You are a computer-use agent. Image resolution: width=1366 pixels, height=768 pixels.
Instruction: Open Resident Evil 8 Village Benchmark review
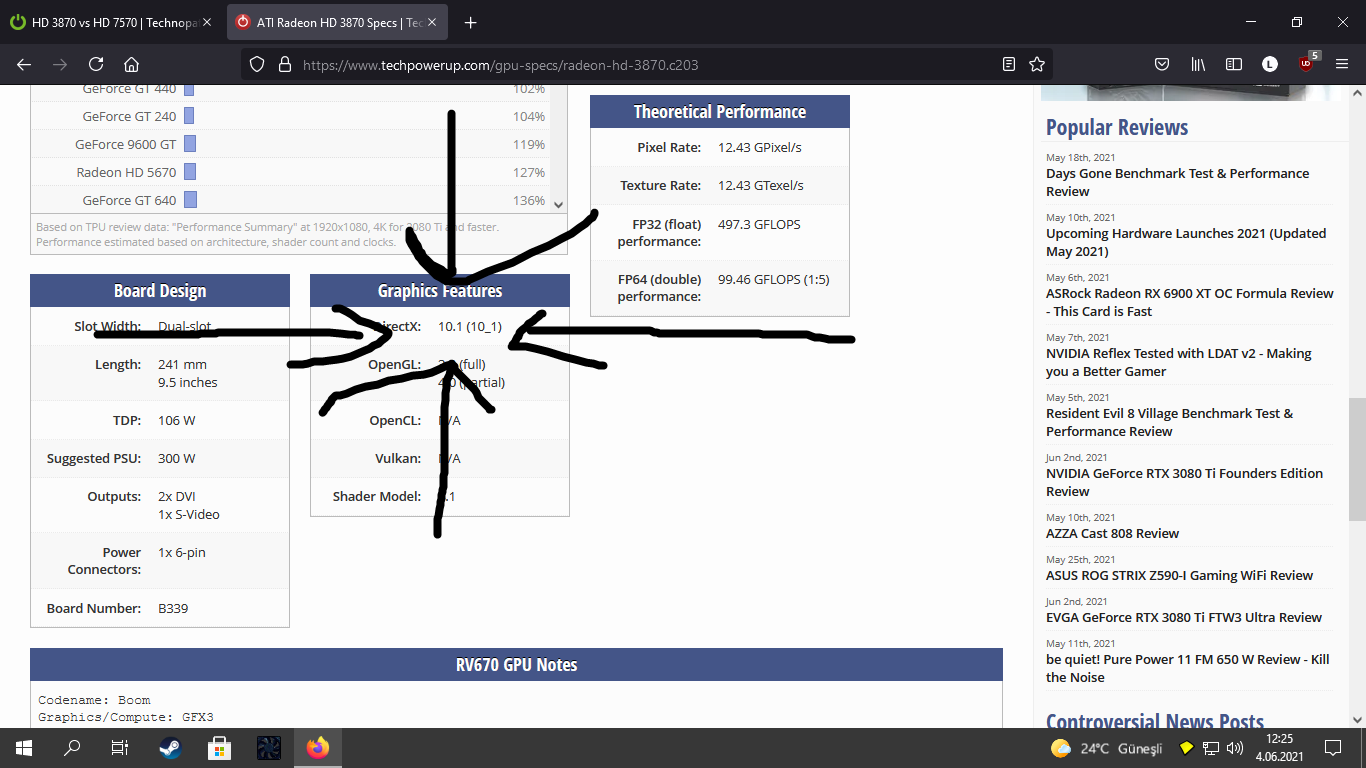[x=1169, y=422]
